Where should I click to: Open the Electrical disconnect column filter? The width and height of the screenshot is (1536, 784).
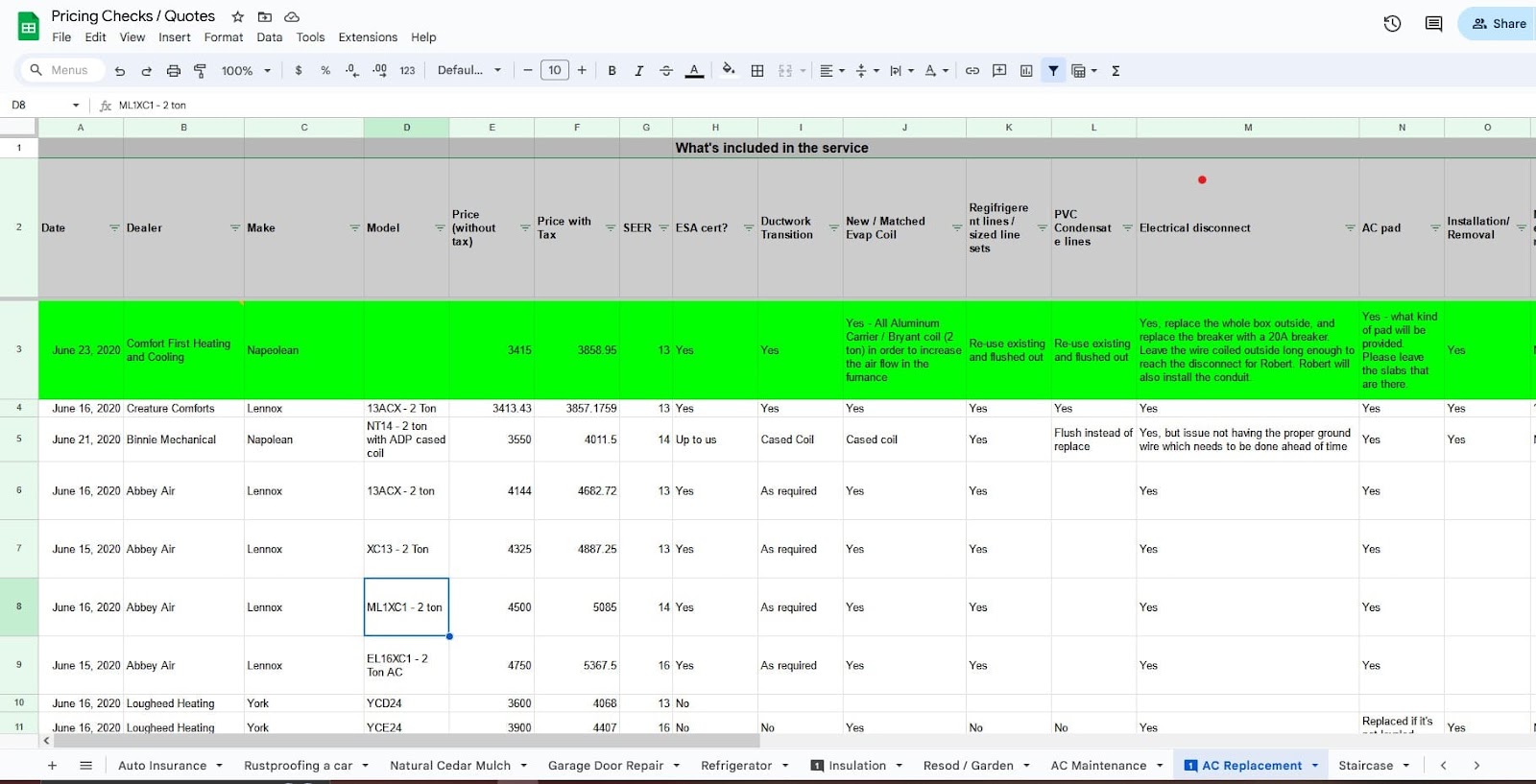1350,228
